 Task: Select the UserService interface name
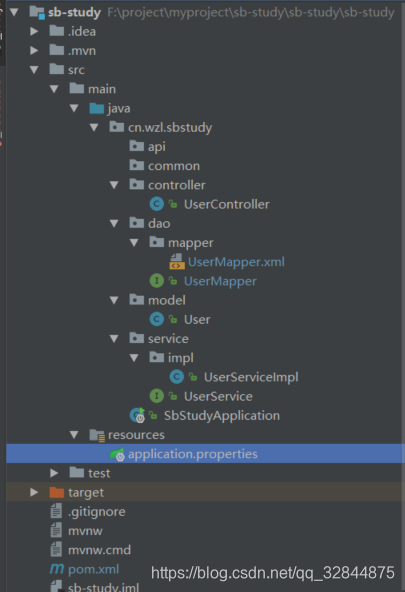point(218,396)
